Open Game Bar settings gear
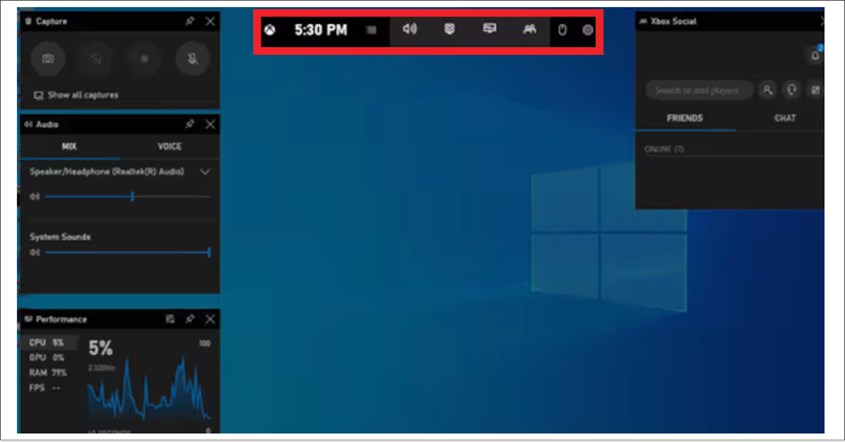Screen dimensions: 845x442 point(587,30)
